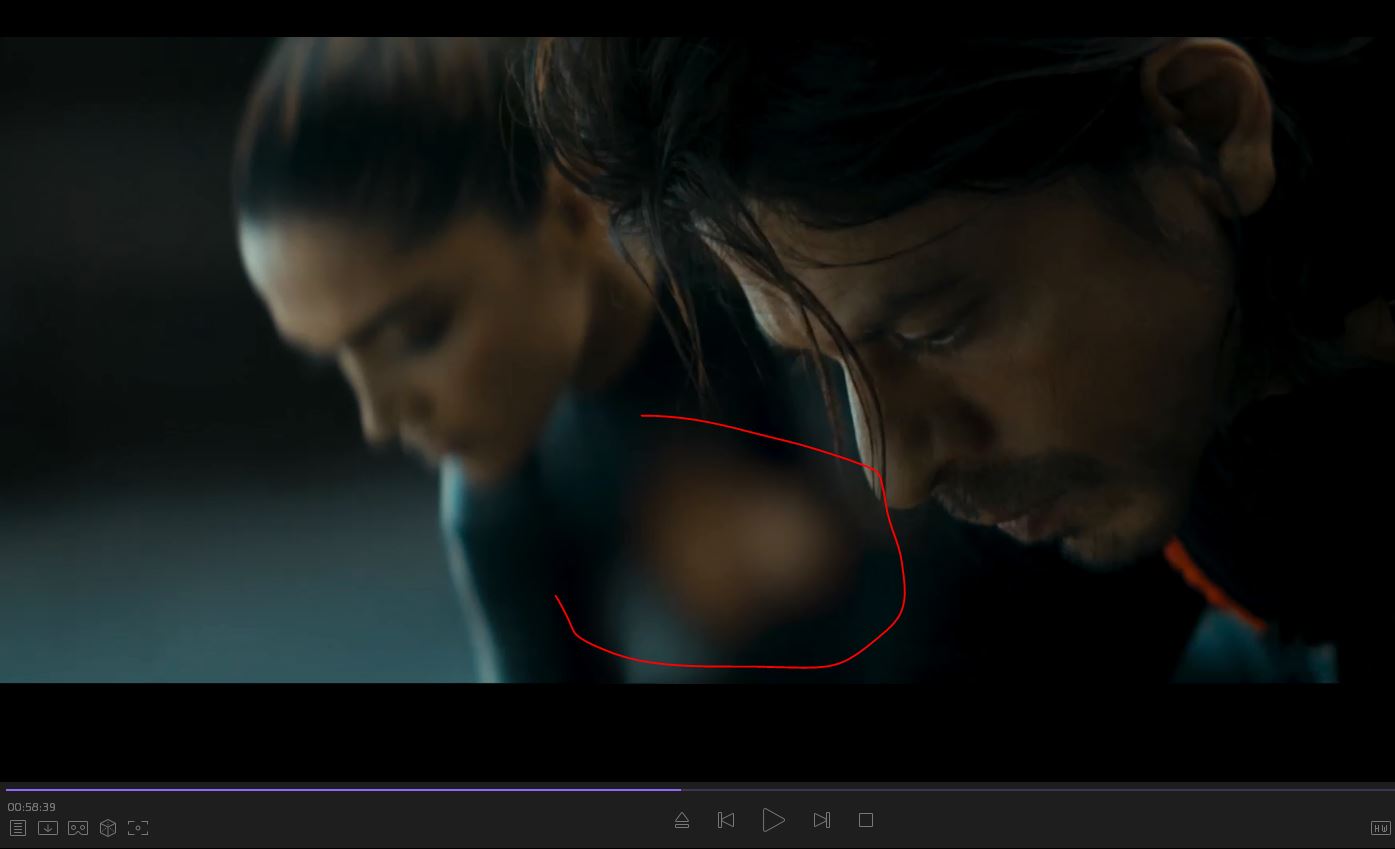
Task: Capture a screenshot with the frame-capture icon
Action: pyautogui.click(x=138, y=828)
